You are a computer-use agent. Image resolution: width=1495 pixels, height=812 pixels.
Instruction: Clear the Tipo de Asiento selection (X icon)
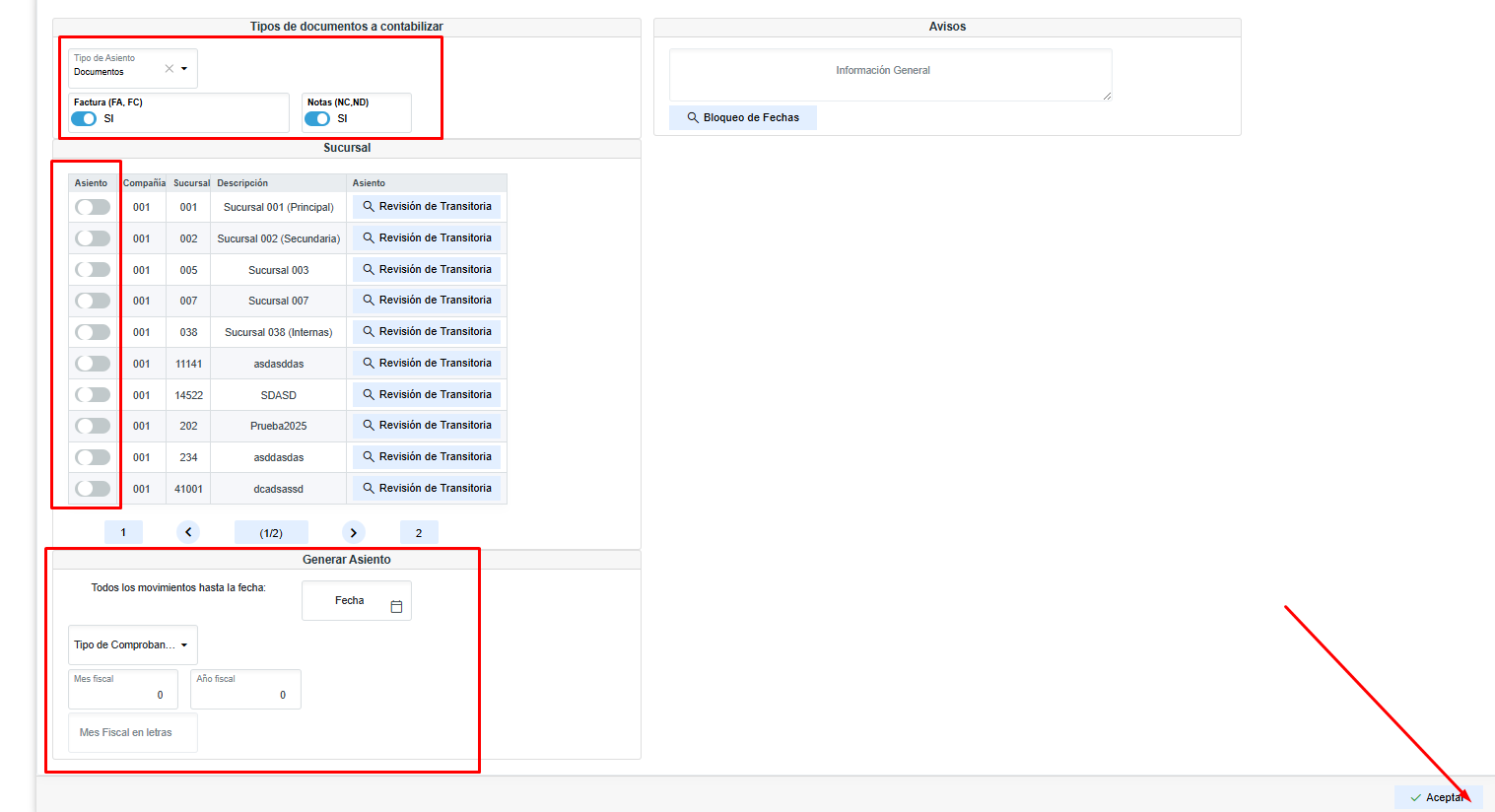tap(169, 68)
